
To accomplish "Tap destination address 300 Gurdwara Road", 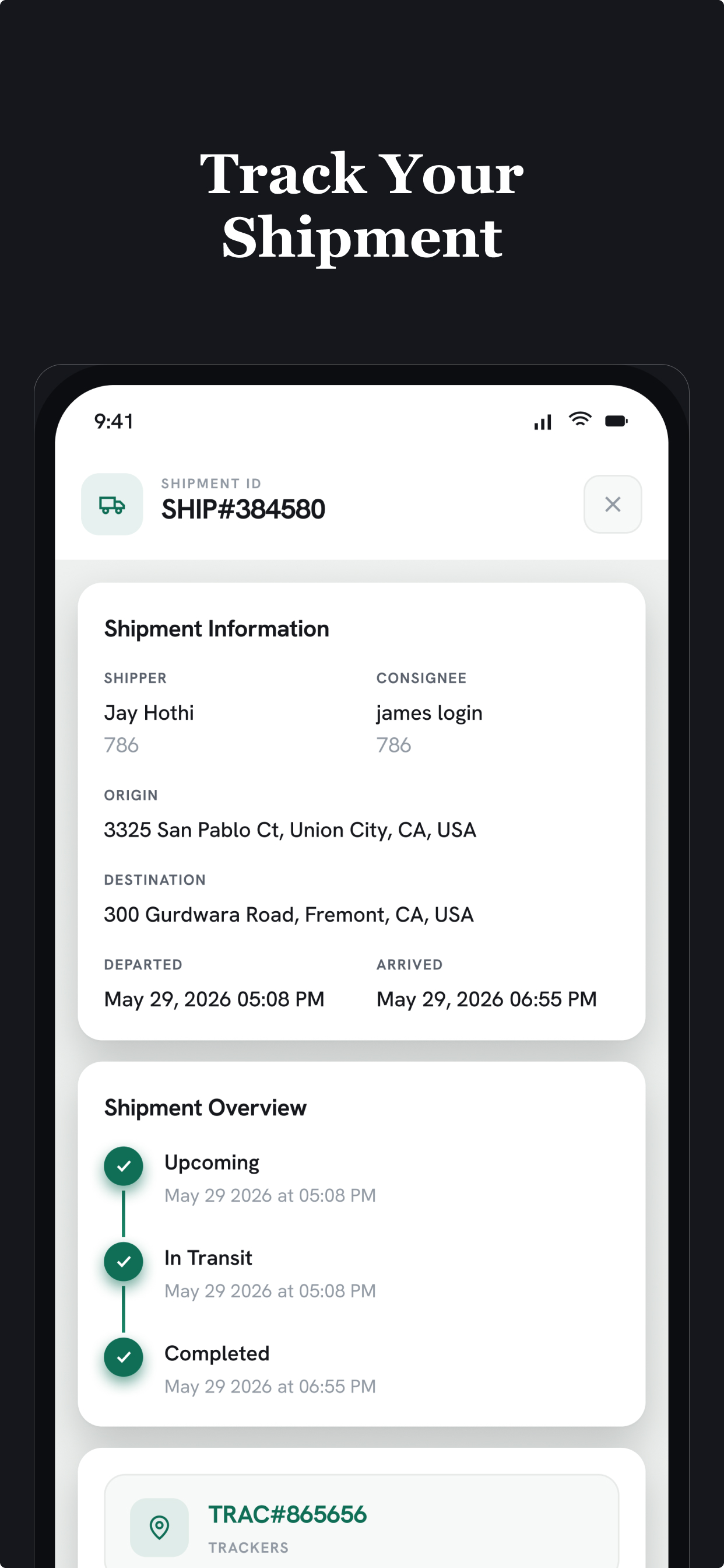I will (x=289, y=914).
